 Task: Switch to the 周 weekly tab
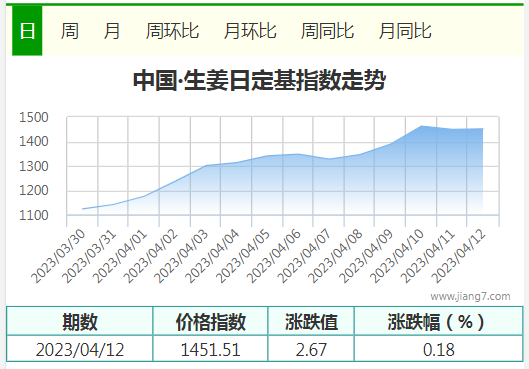(69, 31)
